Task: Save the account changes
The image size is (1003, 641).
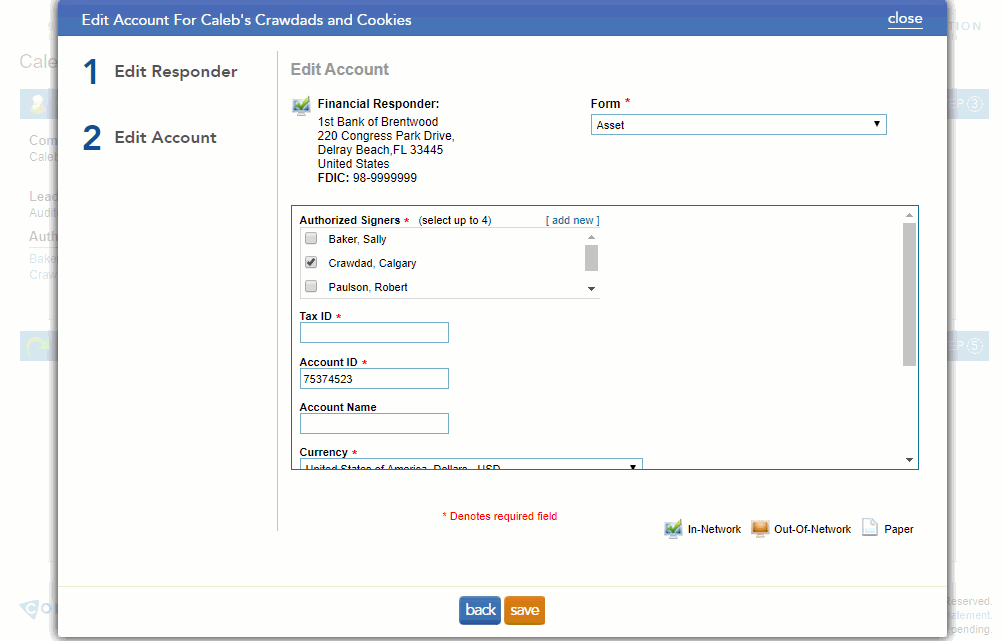Action: tap(524, 610)
